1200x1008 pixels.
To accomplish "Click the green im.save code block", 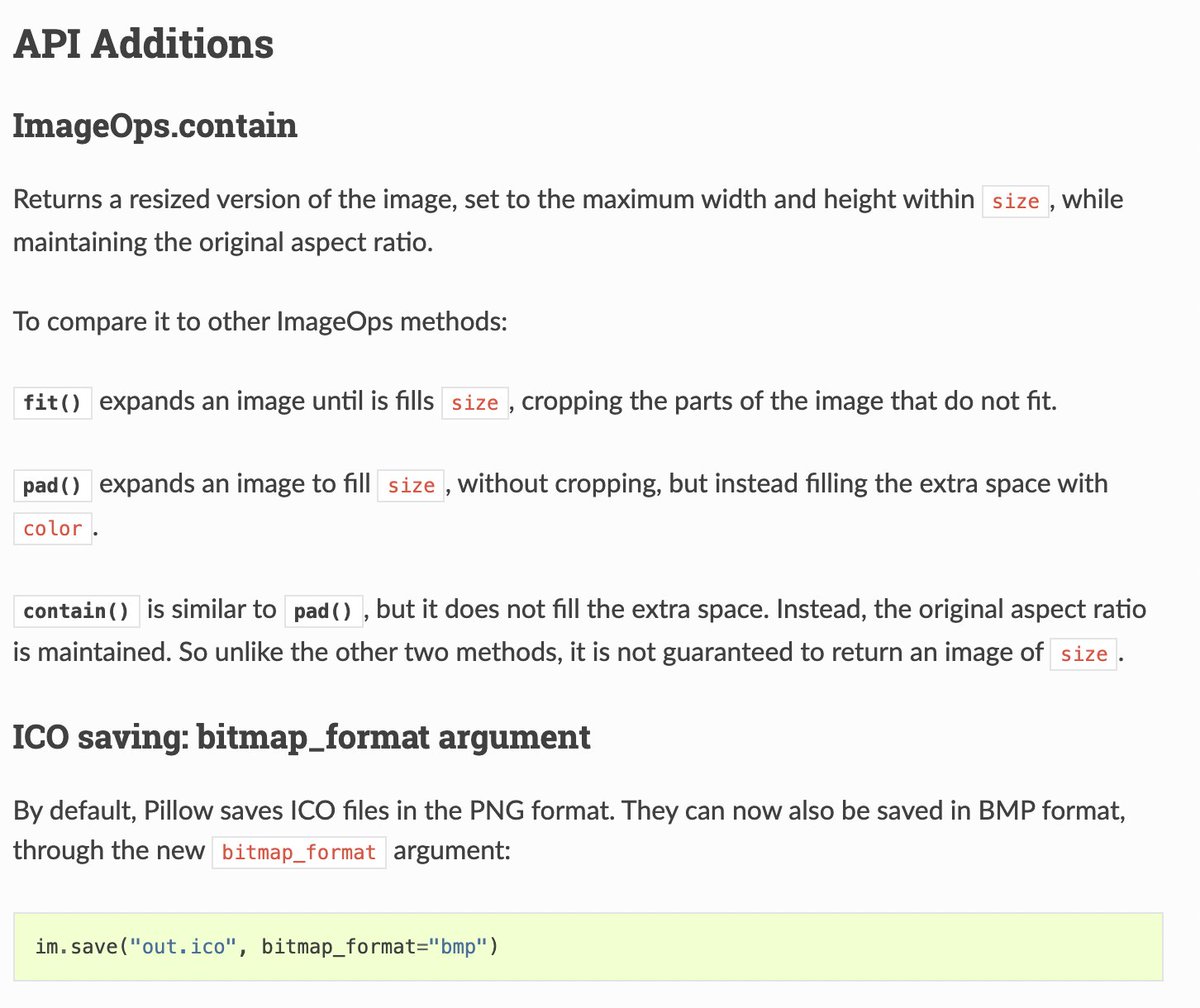I will pyautogui.click(x=588, y=945).
